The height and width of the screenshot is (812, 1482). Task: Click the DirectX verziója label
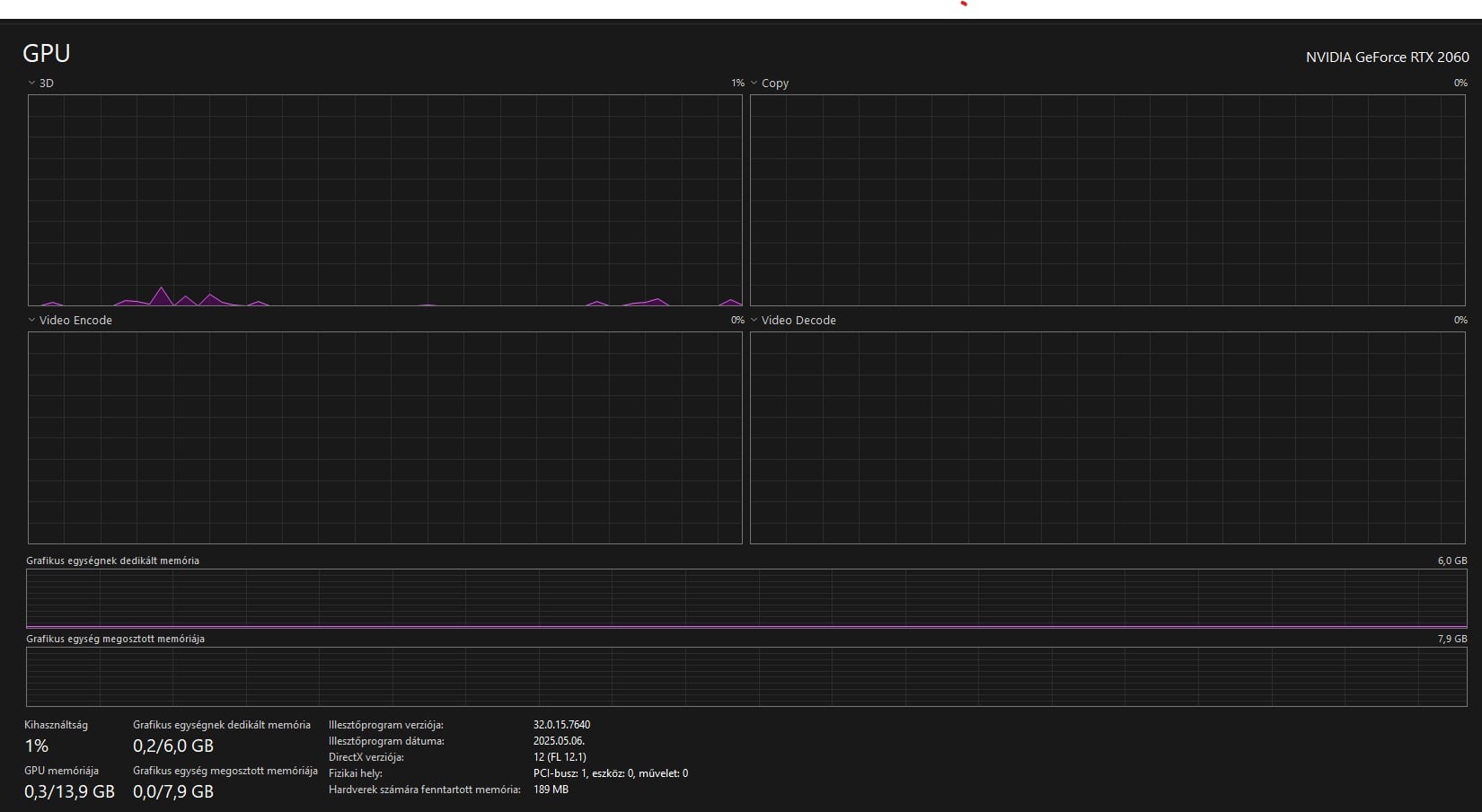(x=366, y=757)
